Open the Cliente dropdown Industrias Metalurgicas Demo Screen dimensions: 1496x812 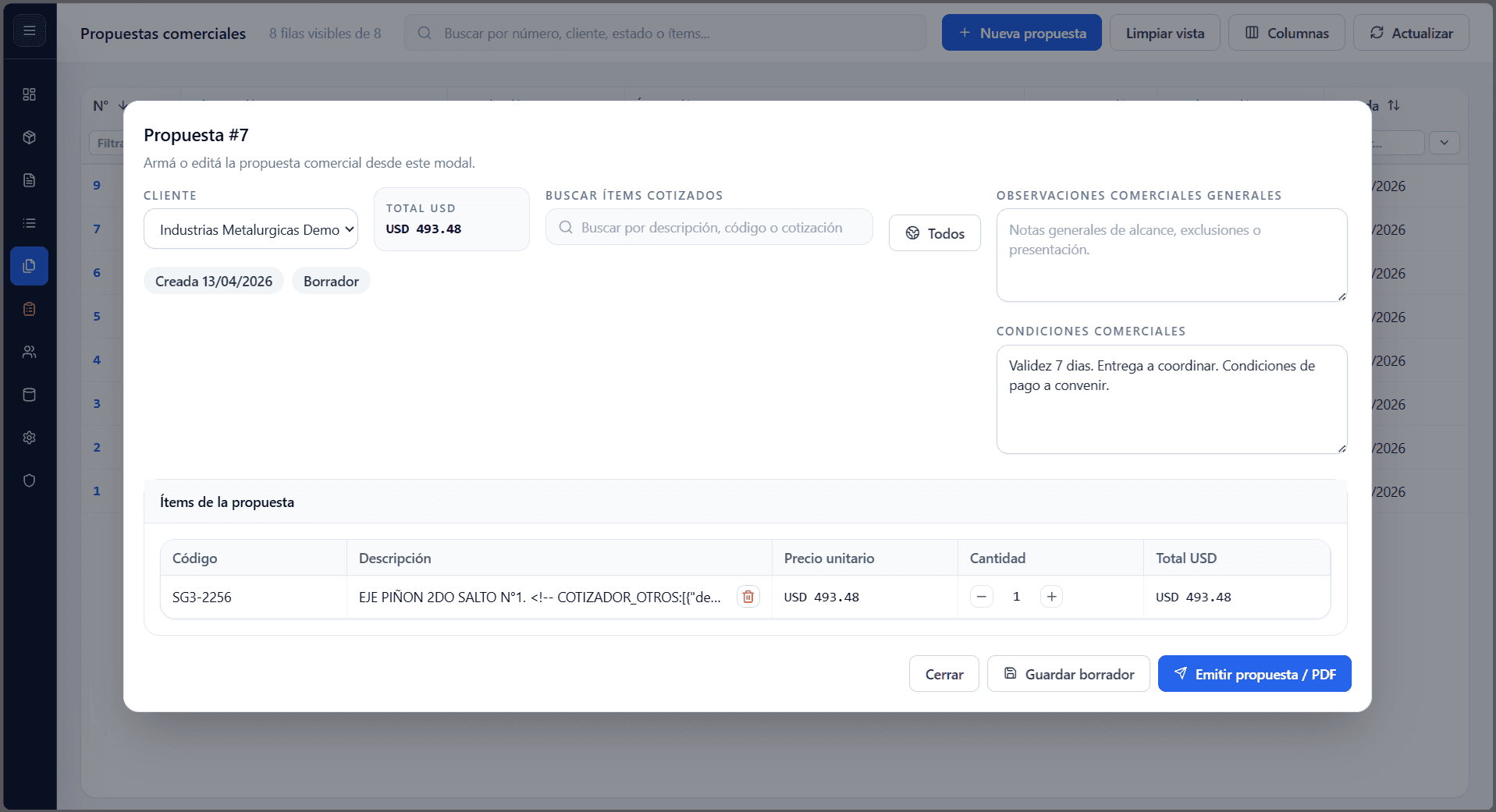[251, 229]
